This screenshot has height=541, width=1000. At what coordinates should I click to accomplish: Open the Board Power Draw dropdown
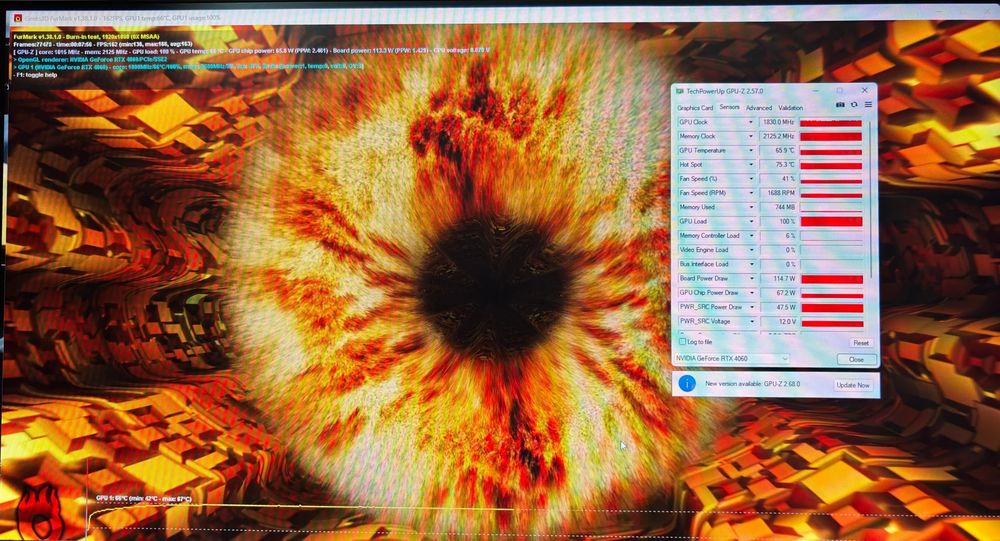[x=751, y=278]
